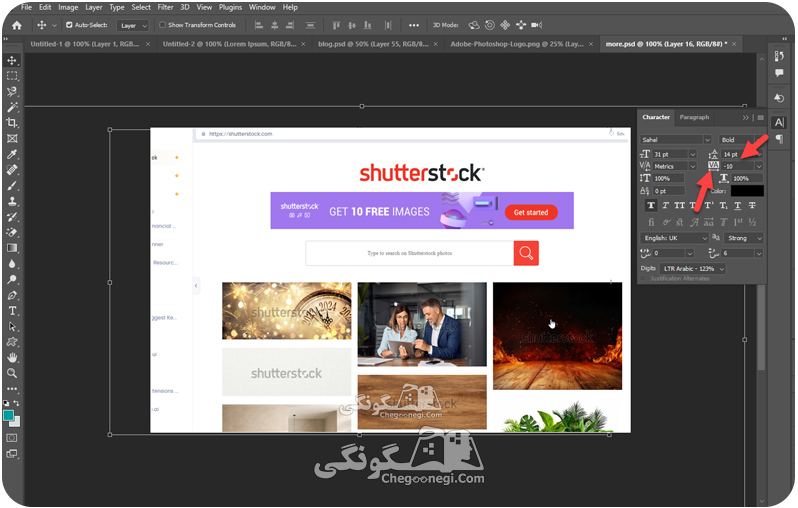The width and height of the screenshot is (798, 508).
Task: Select the Spot Healing Brush tool
Action: tap(12, 170)
